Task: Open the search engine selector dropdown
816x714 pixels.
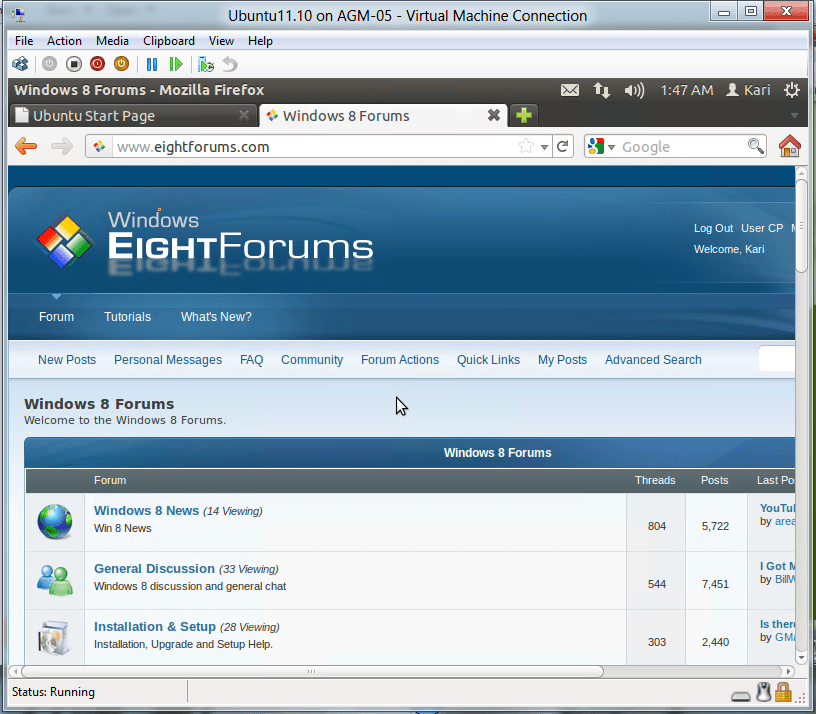Action: tap(601, 147)
